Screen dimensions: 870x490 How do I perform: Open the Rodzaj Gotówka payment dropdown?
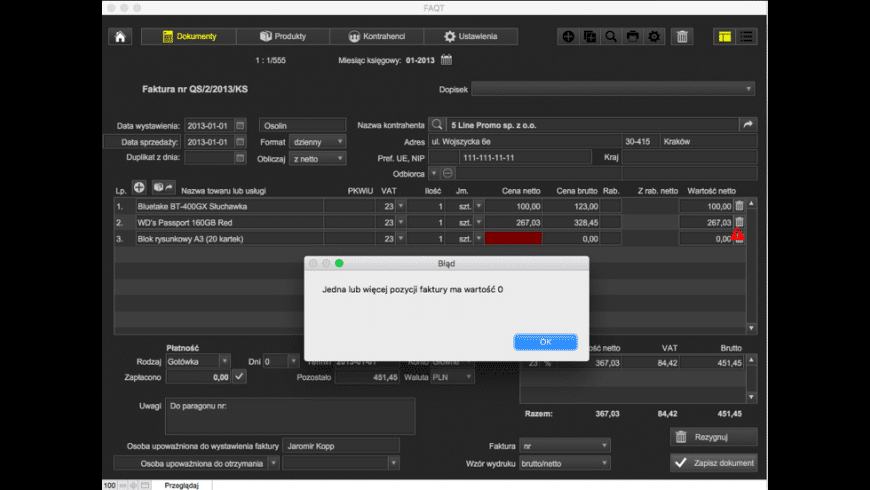point(199,361)
